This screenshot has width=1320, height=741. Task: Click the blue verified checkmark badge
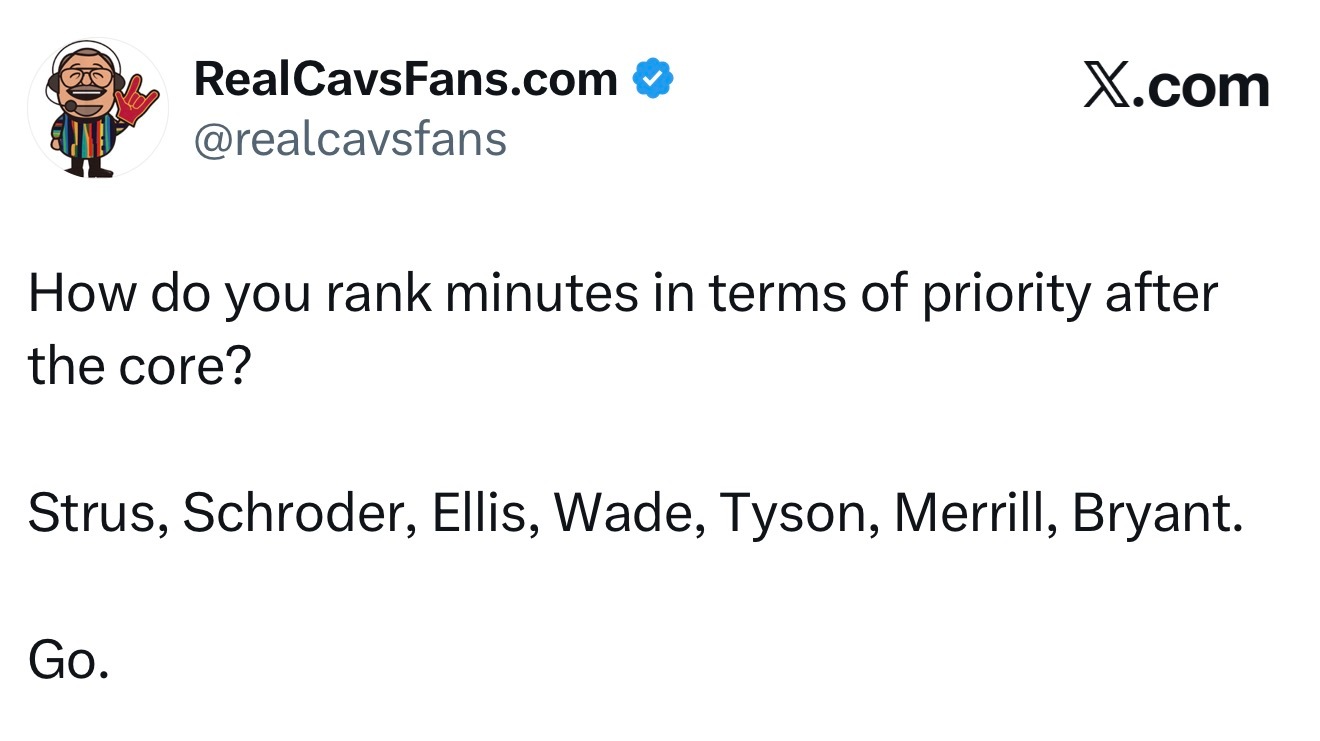[651, 80]
